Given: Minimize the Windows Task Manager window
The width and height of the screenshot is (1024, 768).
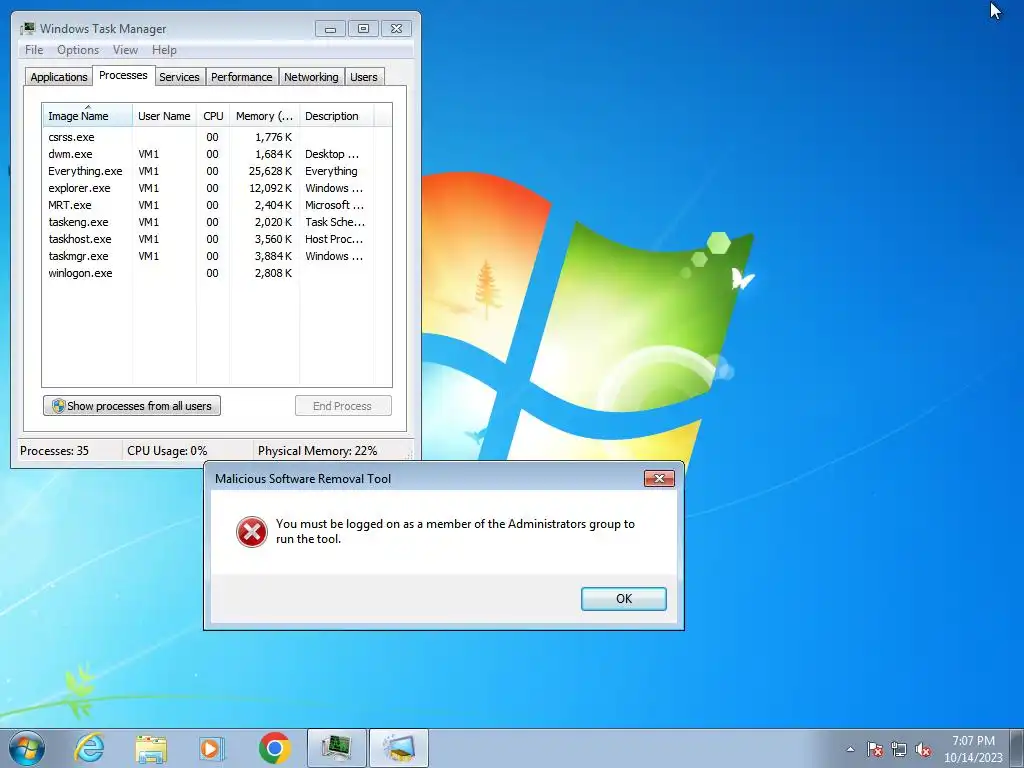Looking at the screenshot, I should pyautogui.click(x=330, y=29).
